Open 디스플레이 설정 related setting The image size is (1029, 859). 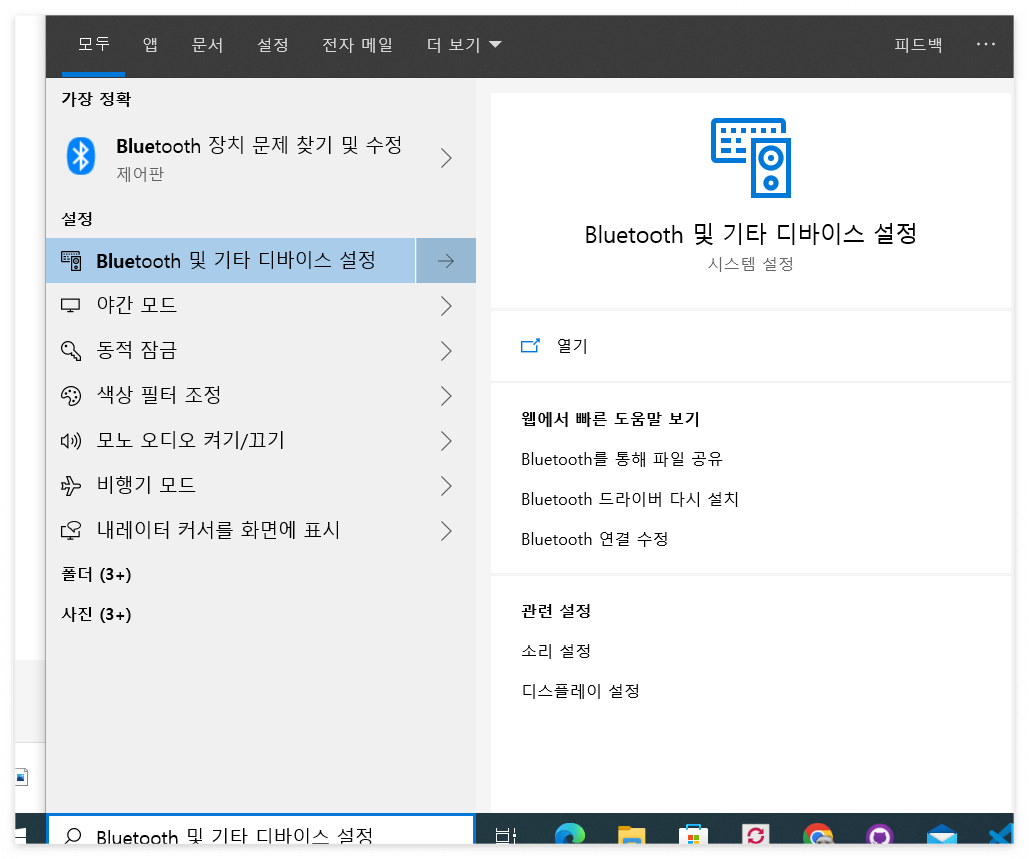pyautogui.click(x=581, y=691)
